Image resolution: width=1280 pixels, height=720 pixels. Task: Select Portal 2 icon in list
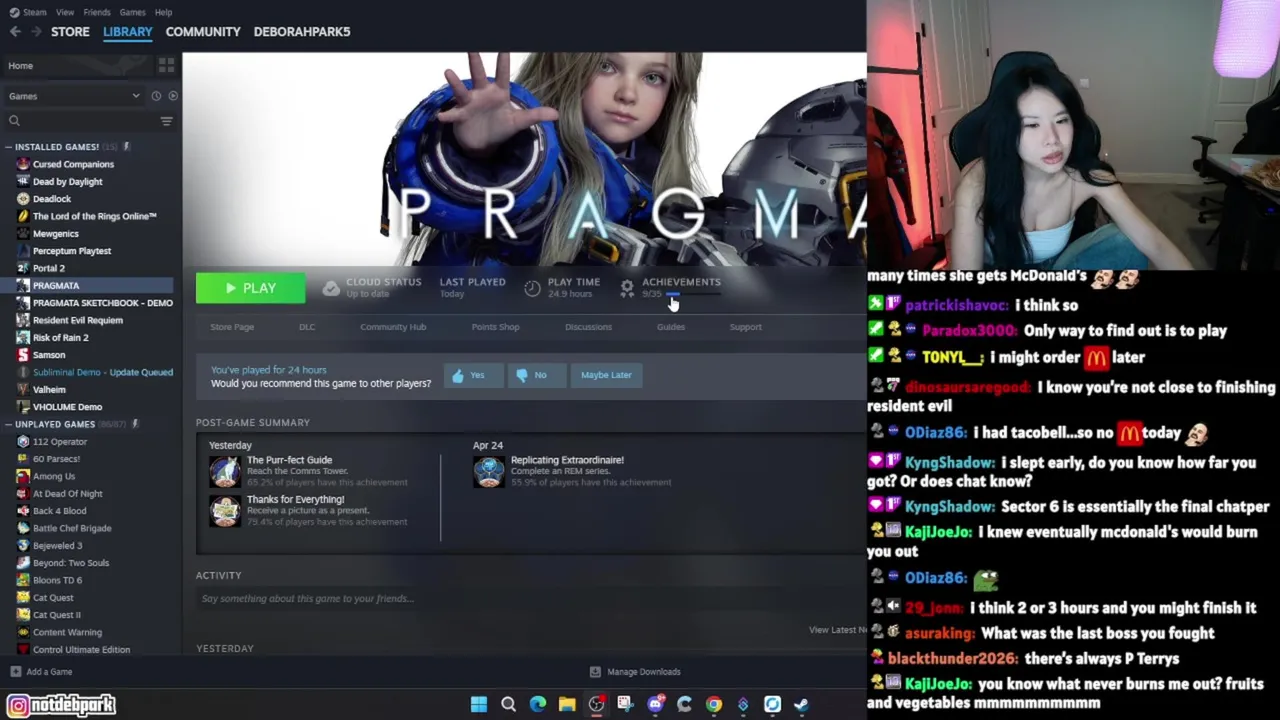click(x=22, y=268)
